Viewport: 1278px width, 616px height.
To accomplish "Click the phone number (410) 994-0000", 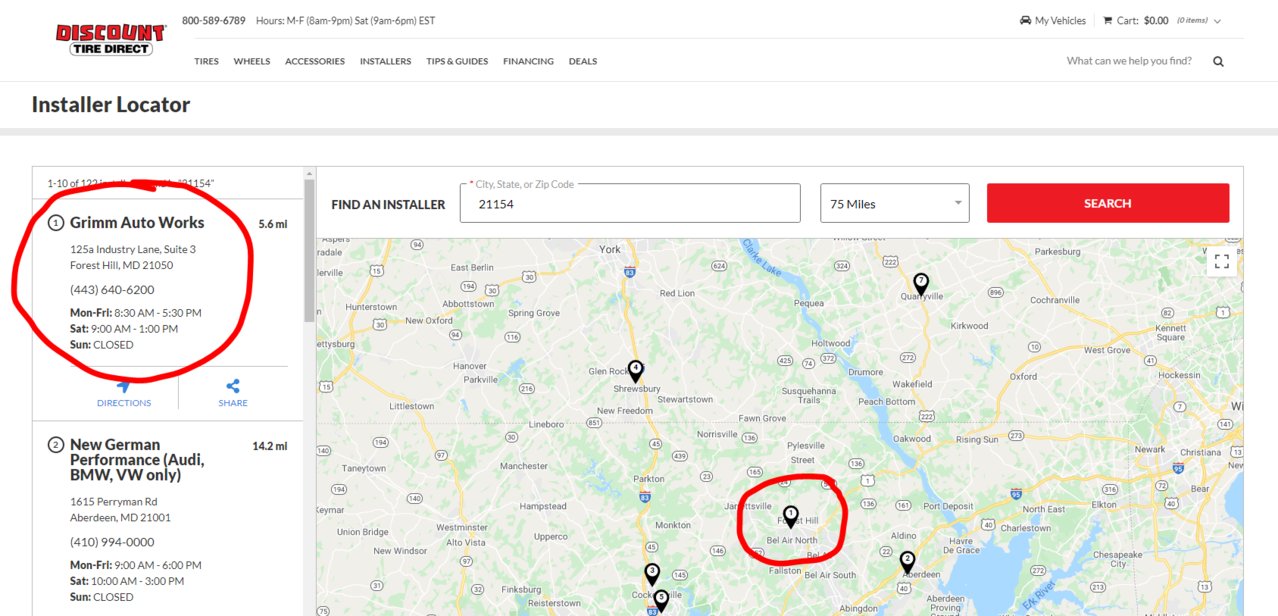I will [112, 542].
